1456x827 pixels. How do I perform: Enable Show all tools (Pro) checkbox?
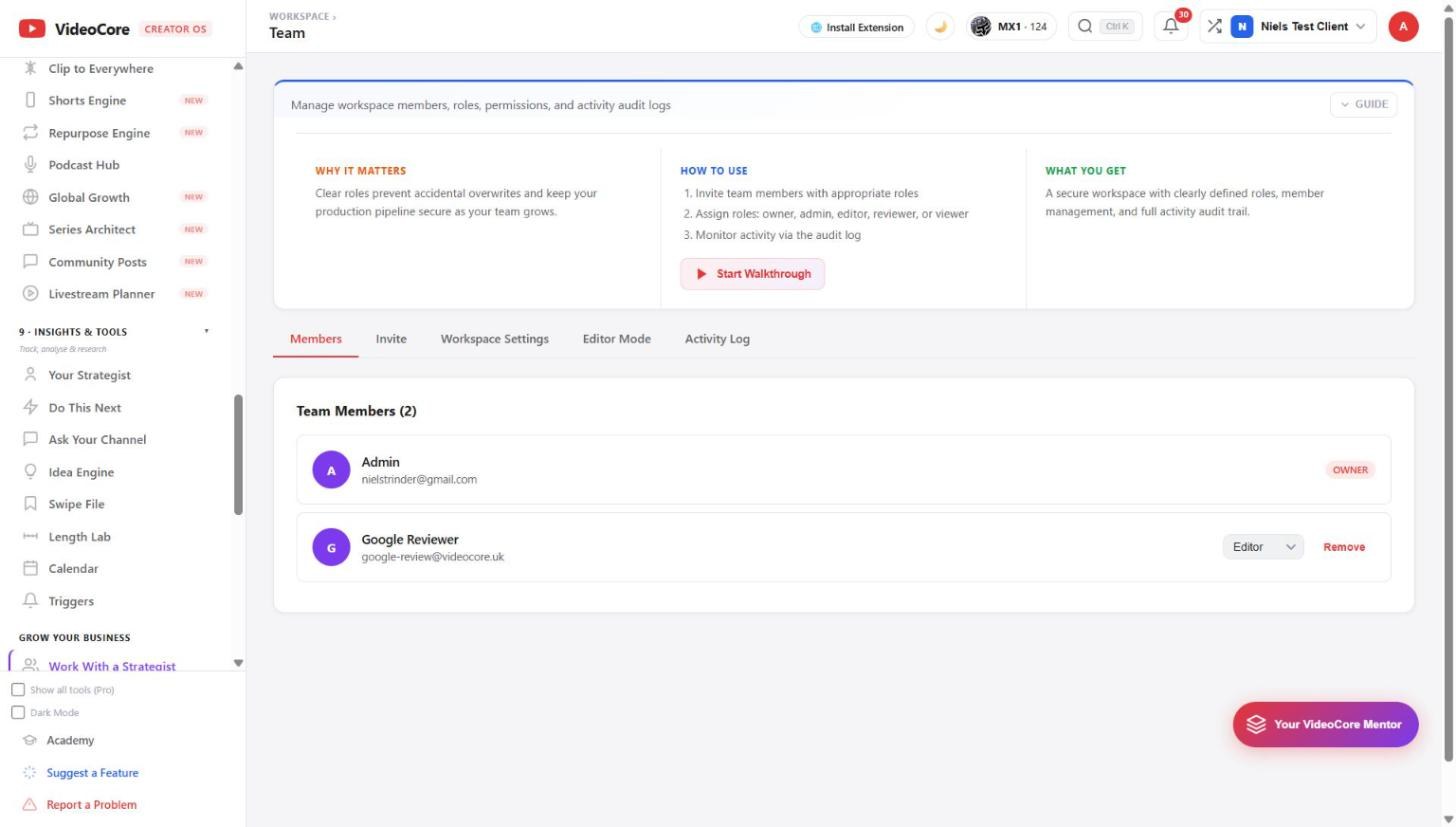(x=18, y=690)
